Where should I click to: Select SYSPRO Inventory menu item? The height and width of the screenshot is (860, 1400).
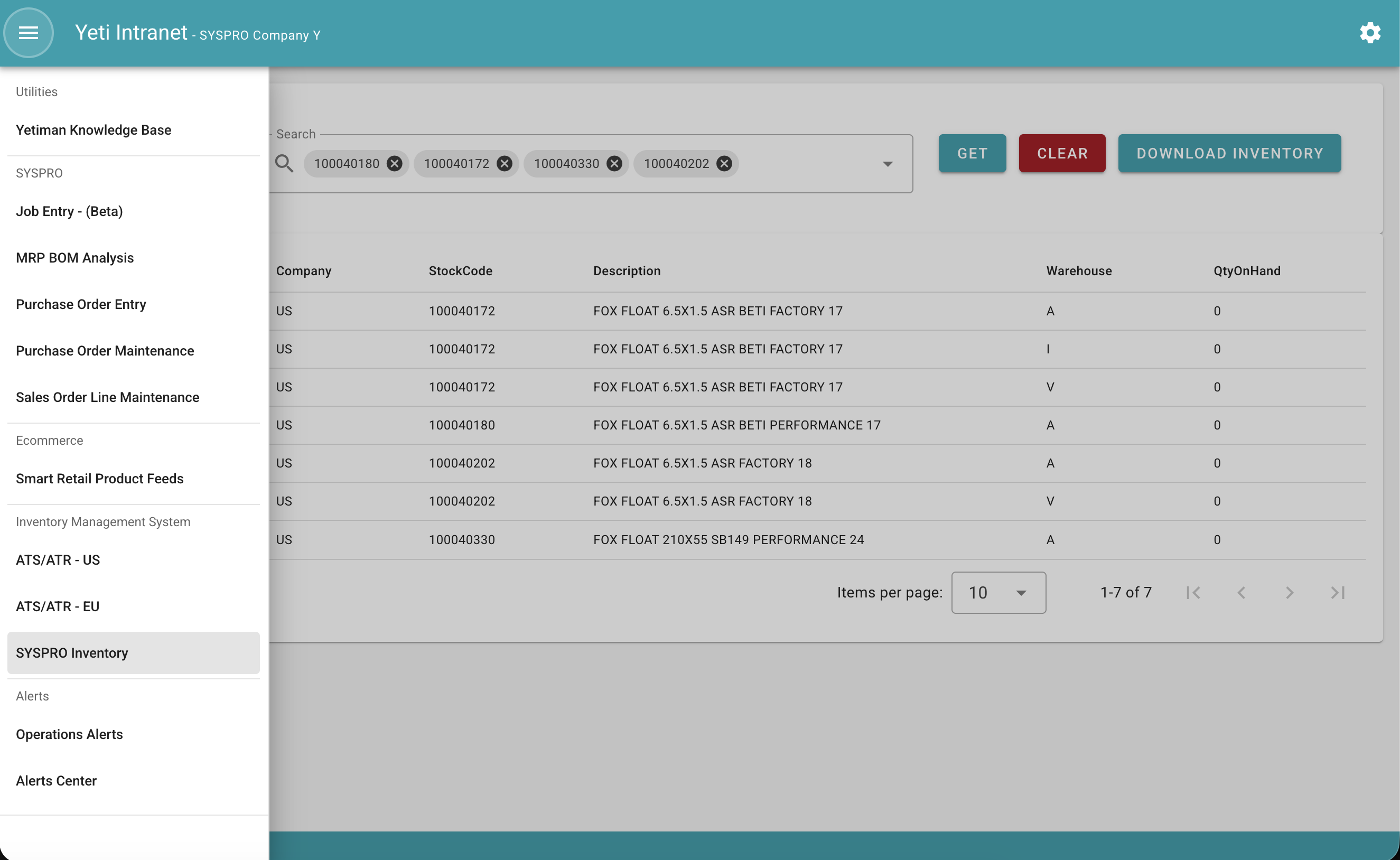134,653
